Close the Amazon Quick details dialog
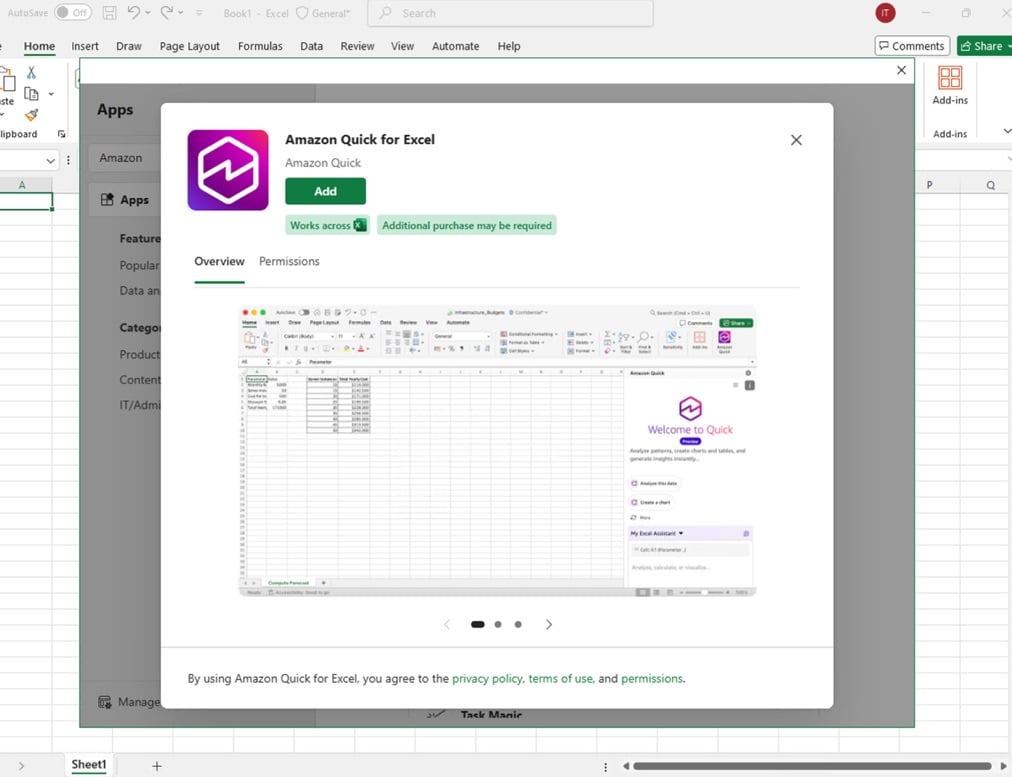This screenshot has height=777, width=1012. [796, 140]
